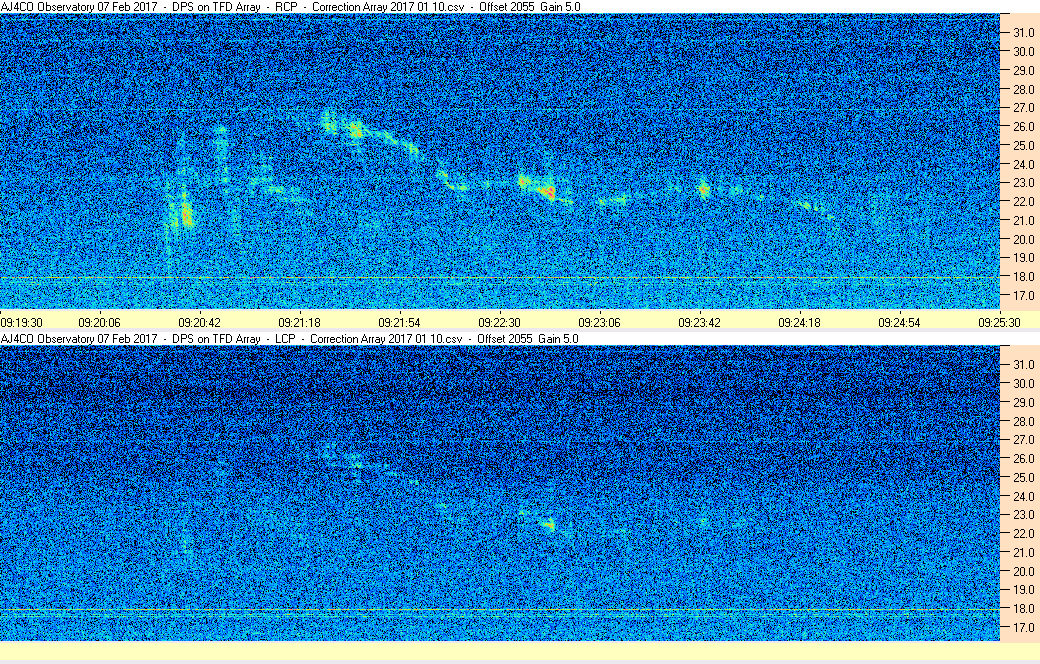
Task: Select the 09:20:42 time label
Action: point(200,323)
